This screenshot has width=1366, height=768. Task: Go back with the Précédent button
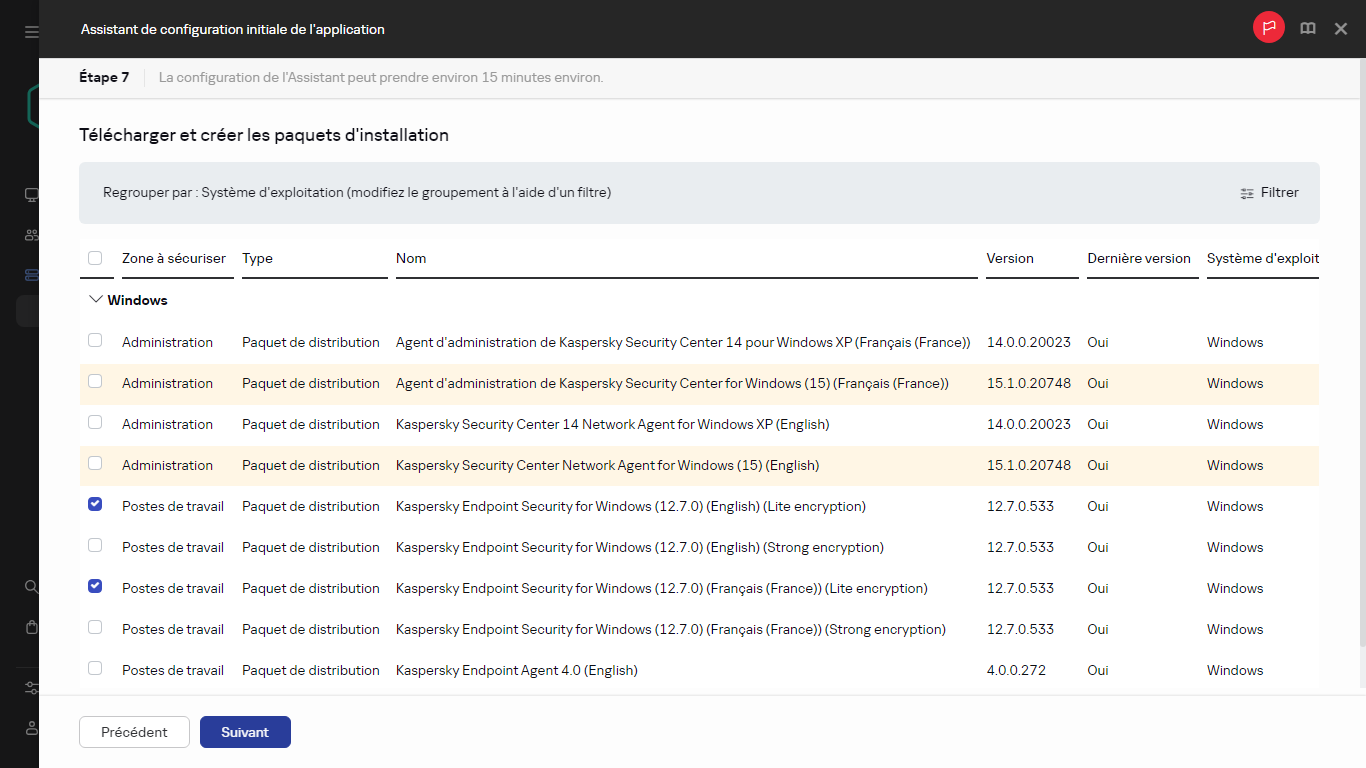point(134,731)
